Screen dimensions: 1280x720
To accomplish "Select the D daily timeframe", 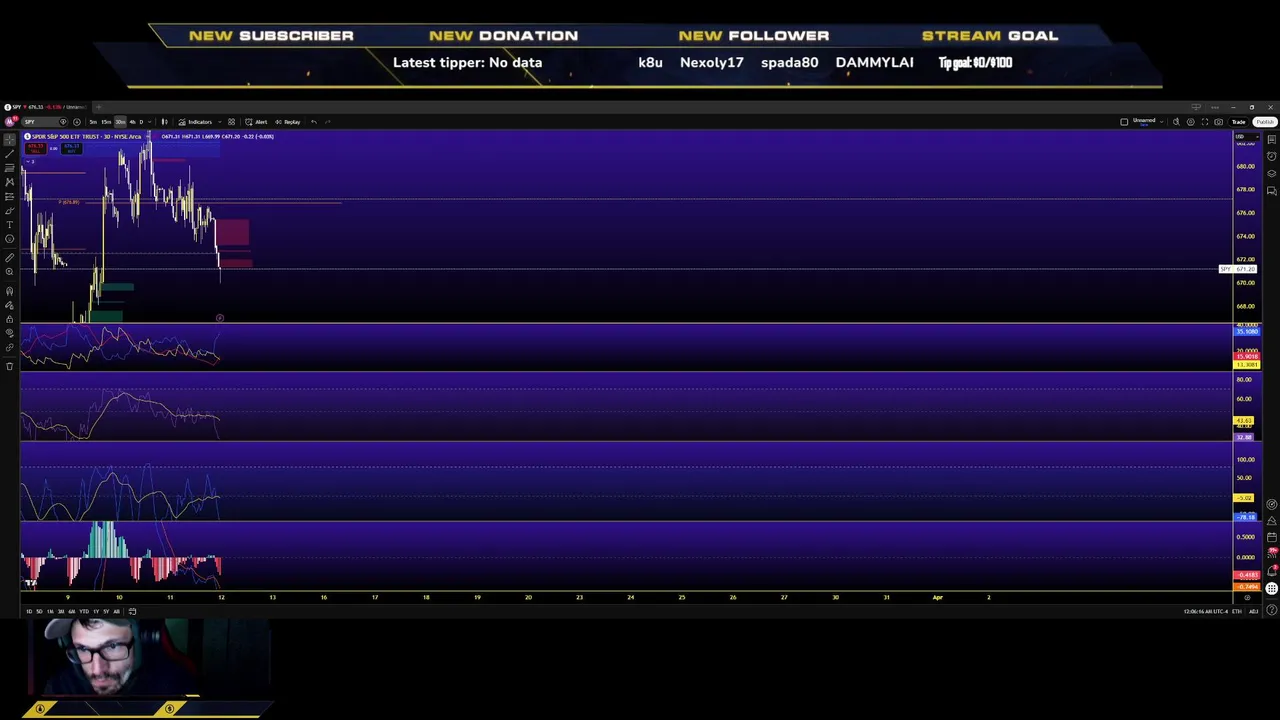I will [141, 122].
